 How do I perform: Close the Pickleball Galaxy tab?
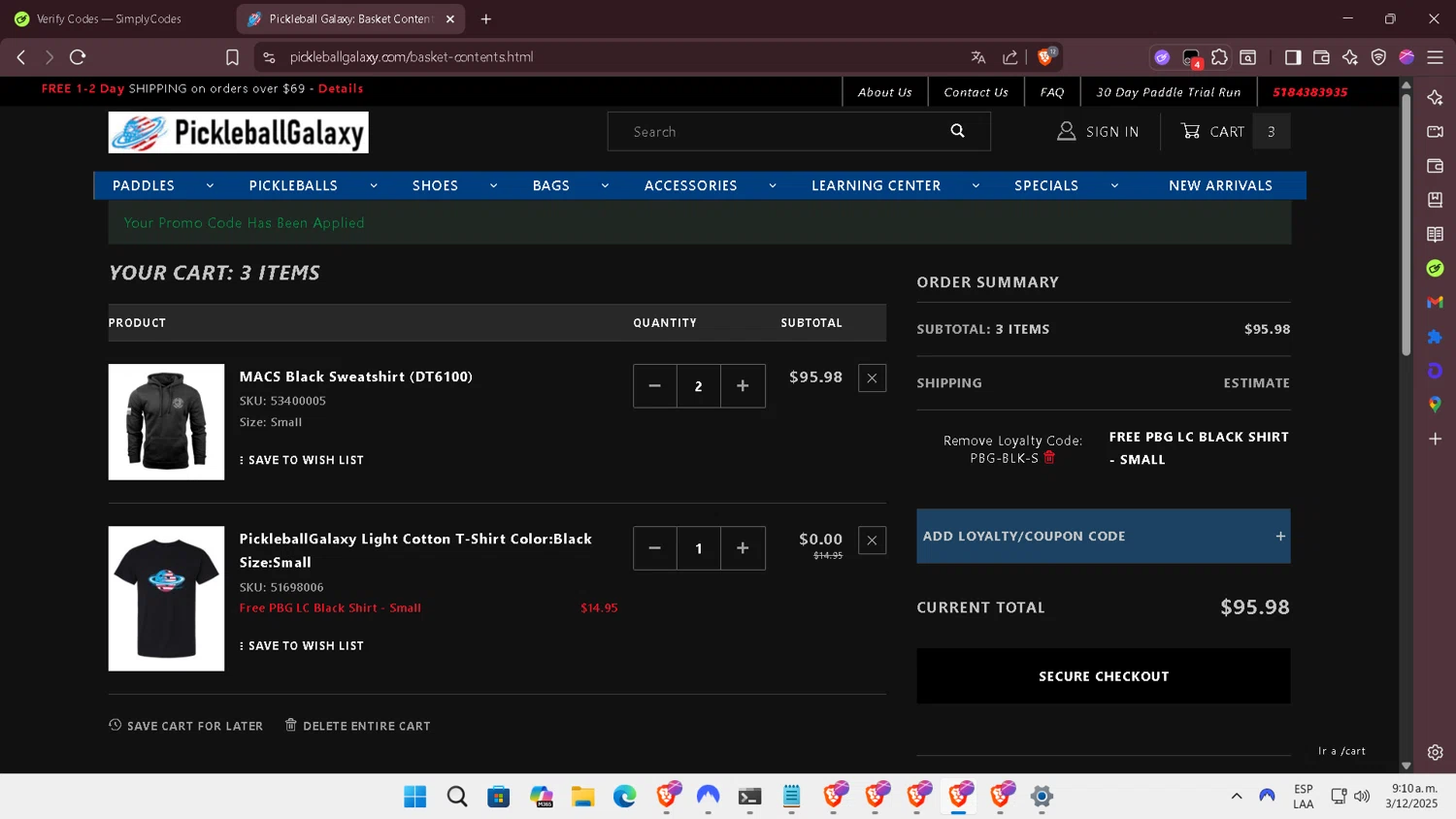point(450,18)
